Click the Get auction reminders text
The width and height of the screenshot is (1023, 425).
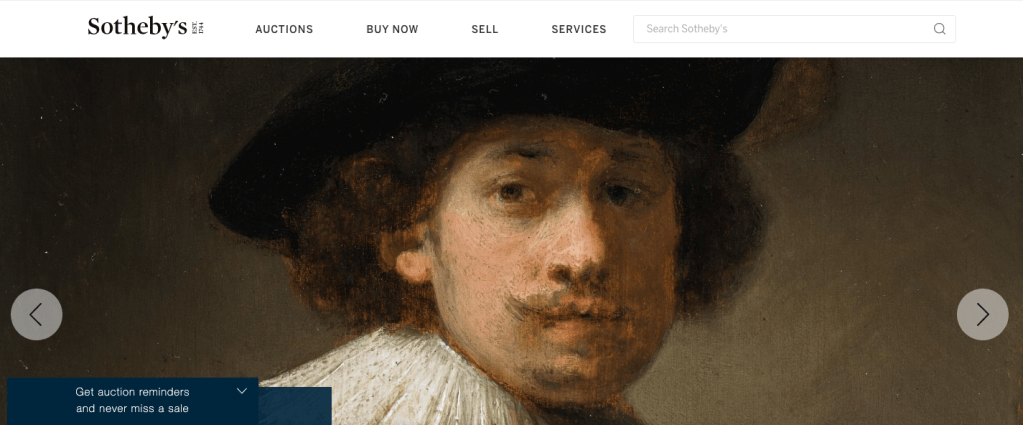(x=132, y=392)
